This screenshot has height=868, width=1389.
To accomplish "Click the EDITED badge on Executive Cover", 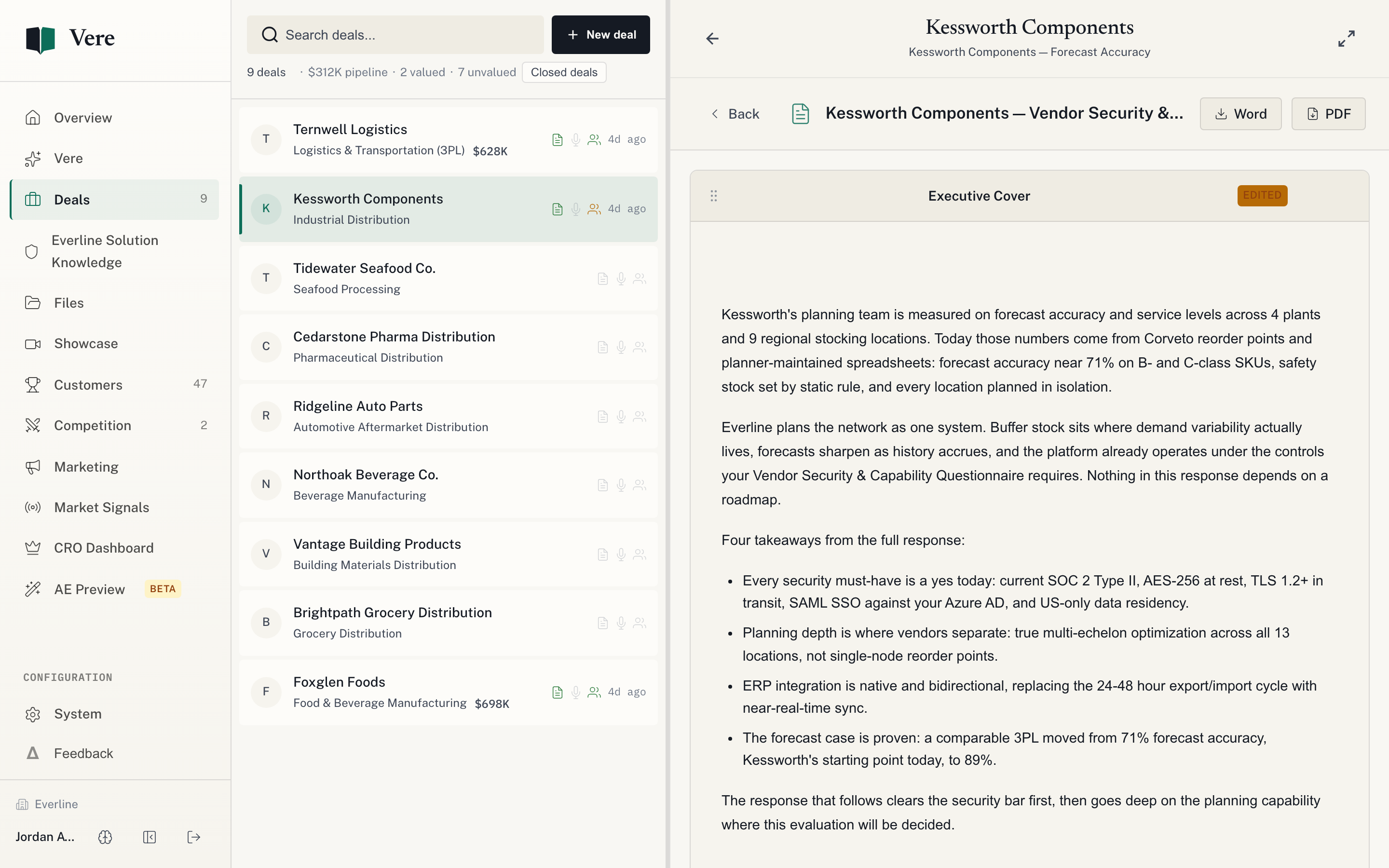I will coord(1262,195).
